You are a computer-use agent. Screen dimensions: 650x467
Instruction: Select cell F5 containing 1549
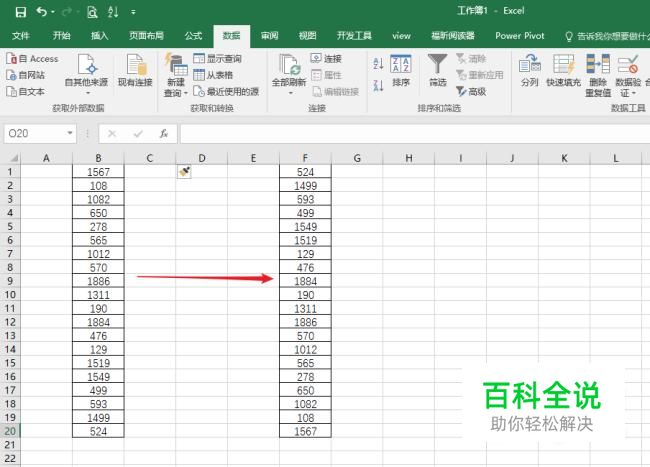tap(305, 226)
